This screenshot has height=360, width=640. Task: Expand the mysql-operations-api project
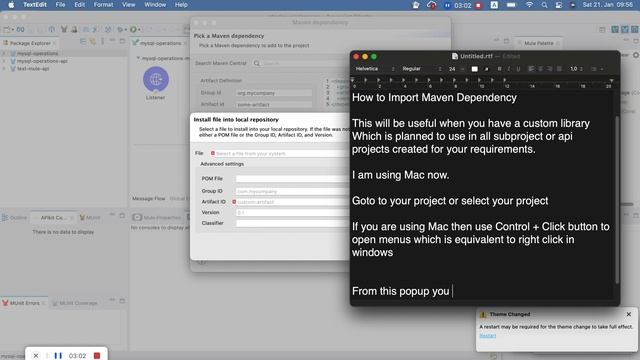tap(4, 61)
